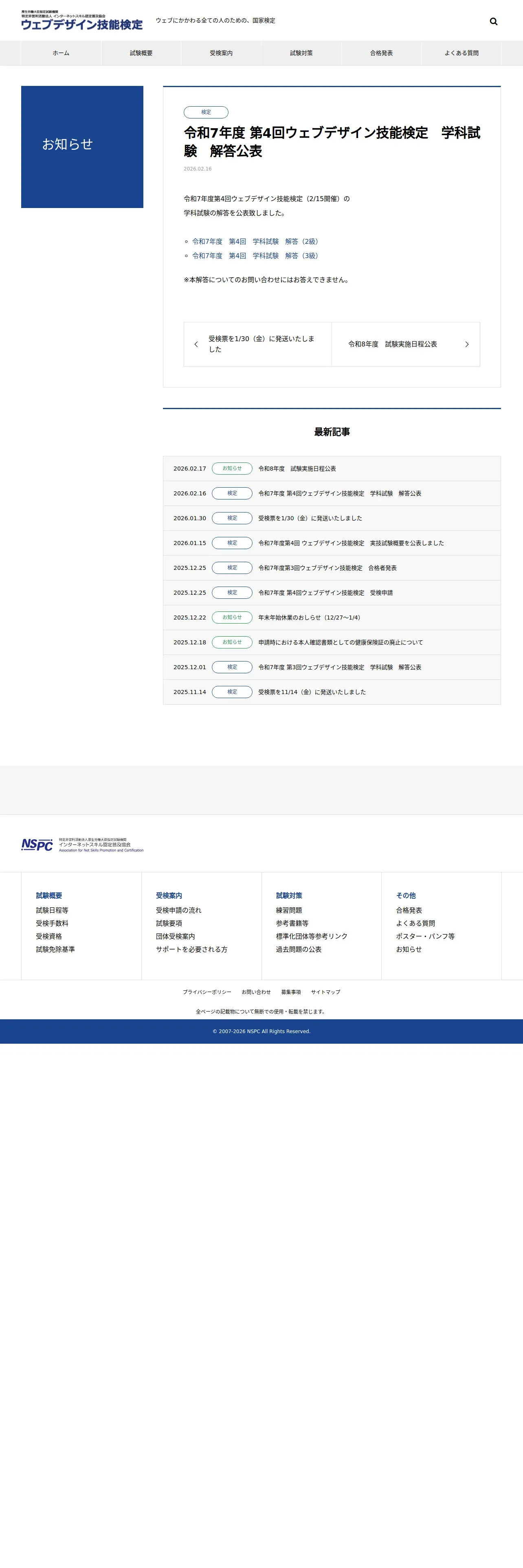Open 合格発表 in the footer その他 column
Image resolution: width=523 pixels, height=1568 pixels.
409,911
